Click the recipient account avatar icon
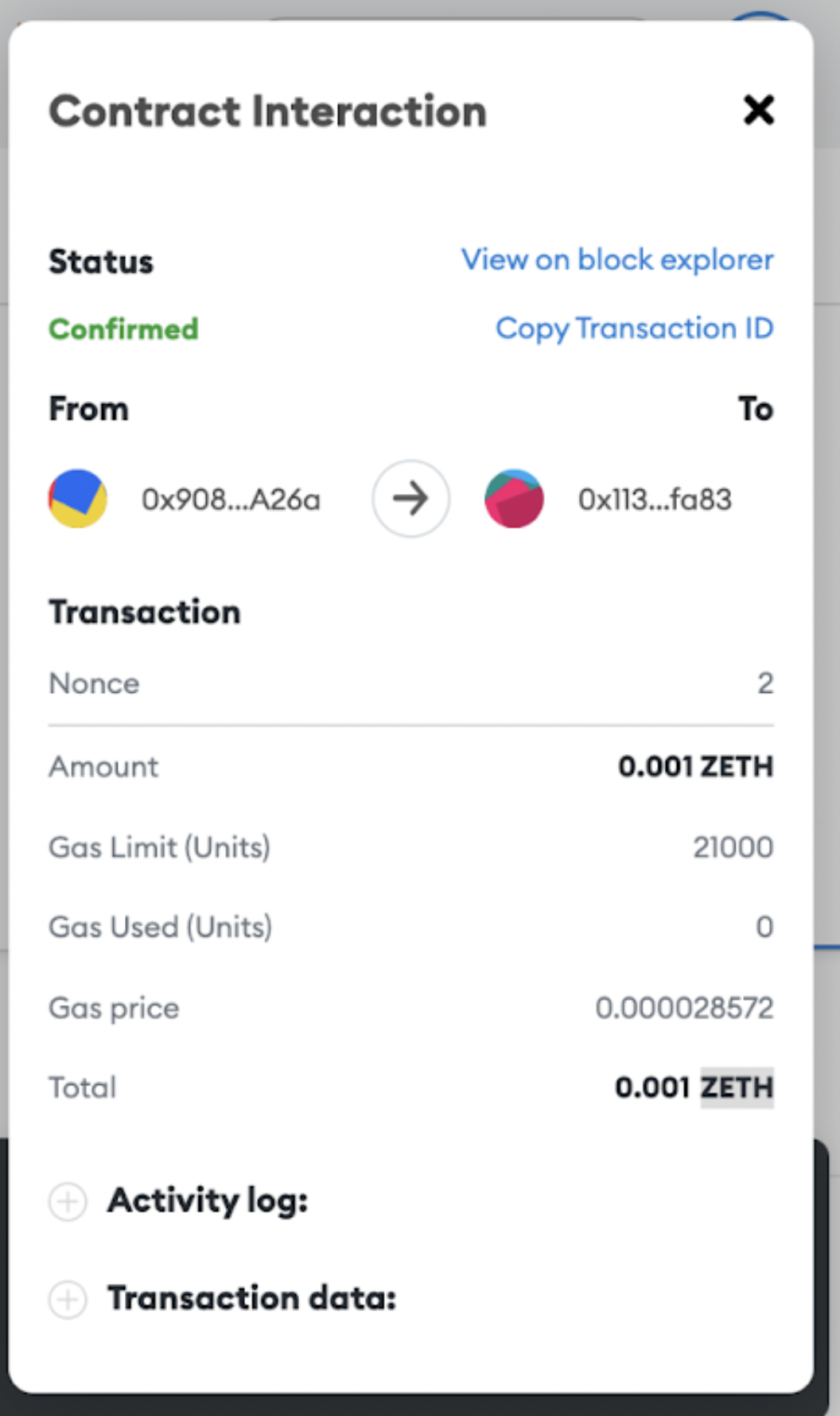 pos(514,499)
